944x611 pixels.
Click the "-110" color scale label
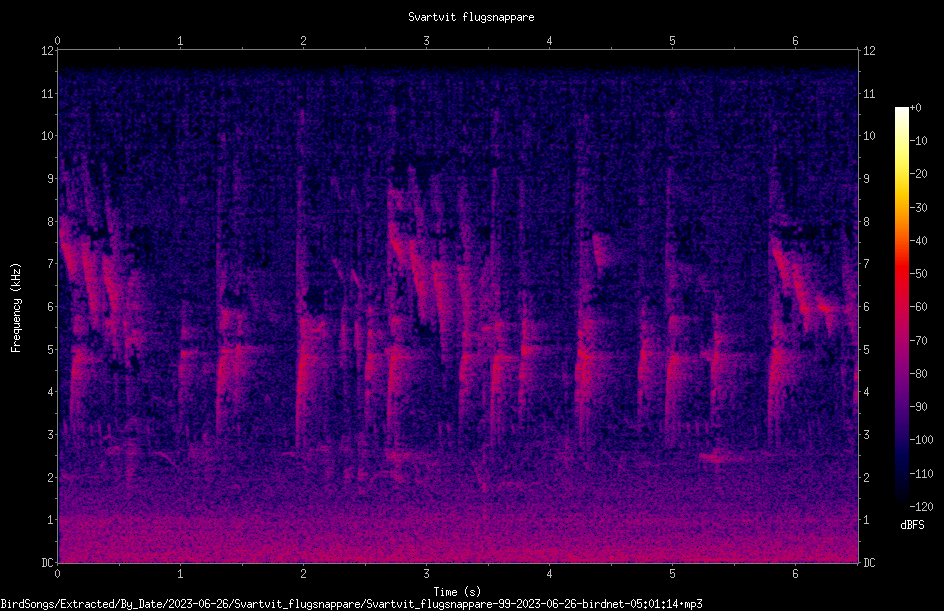[921, 474]
